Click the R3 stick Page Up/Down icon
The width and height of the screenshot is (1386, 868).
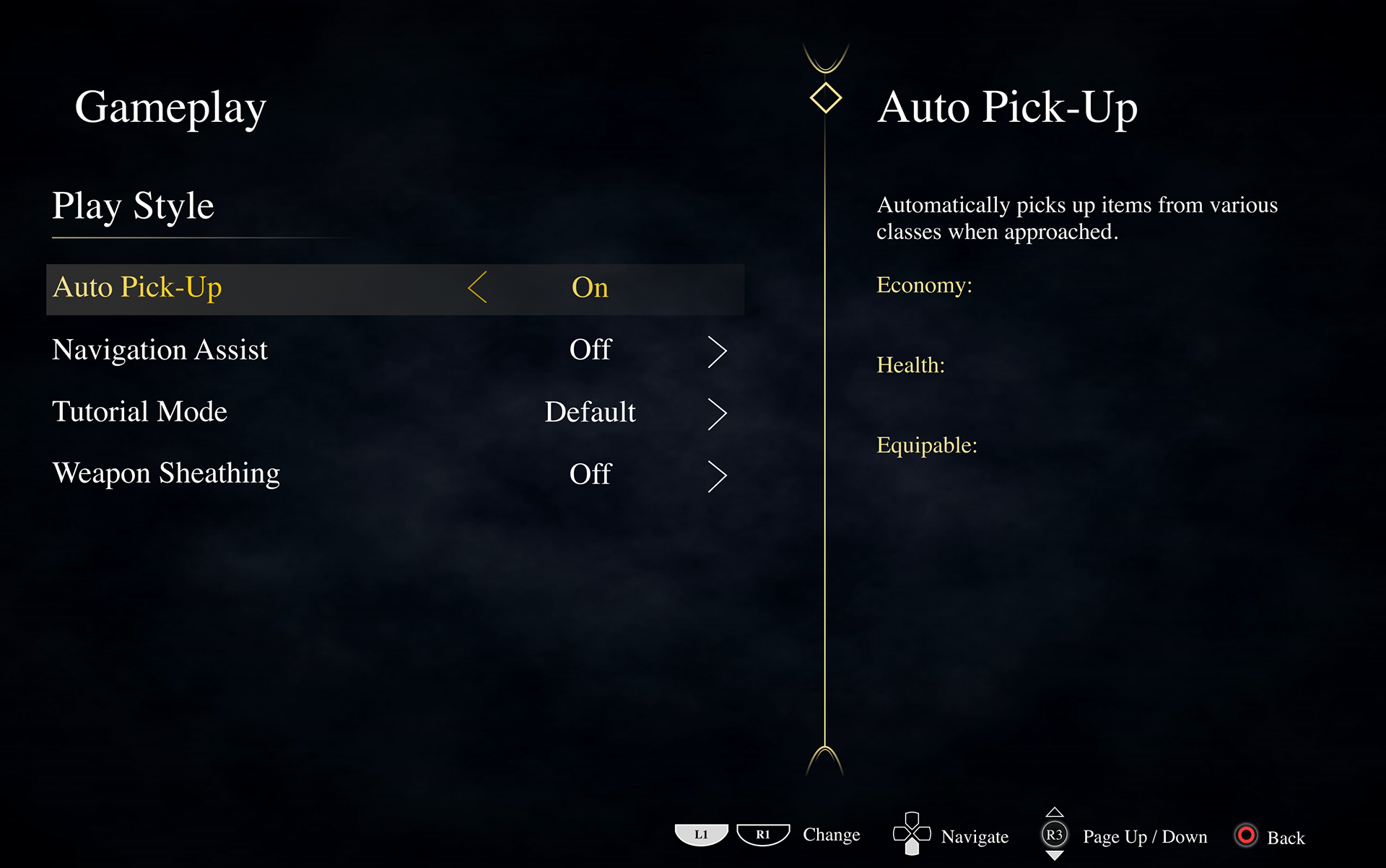1055,835
